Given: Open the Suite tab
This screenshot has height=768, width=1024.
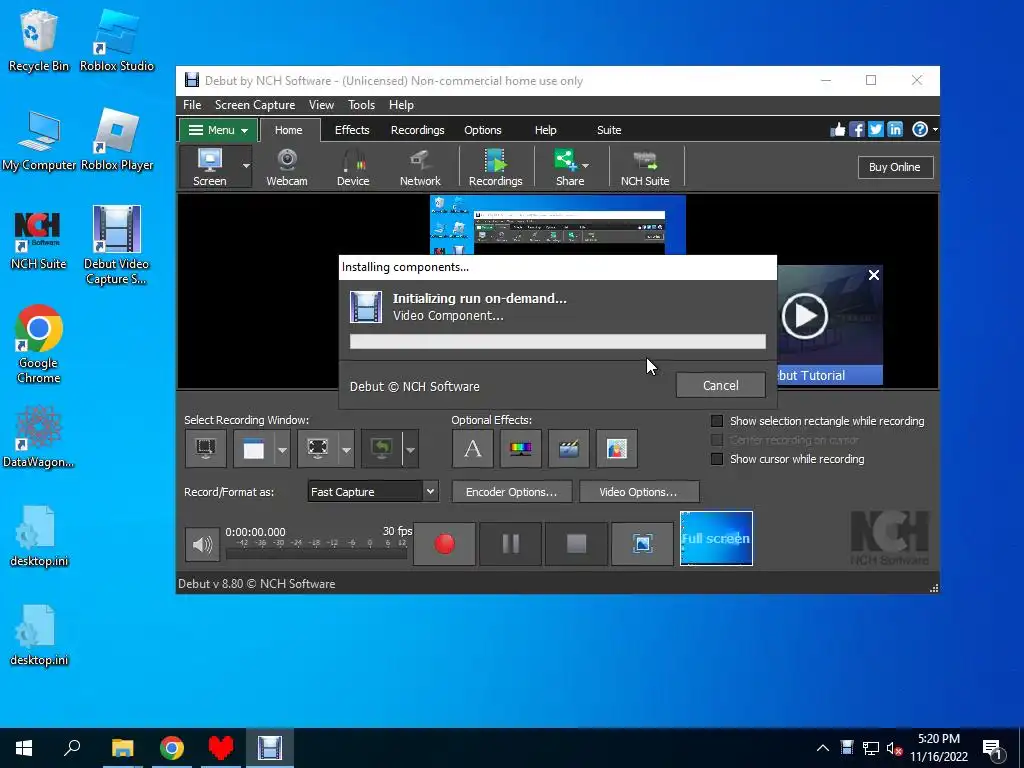Looking at the screenshot, I should 609,130.
